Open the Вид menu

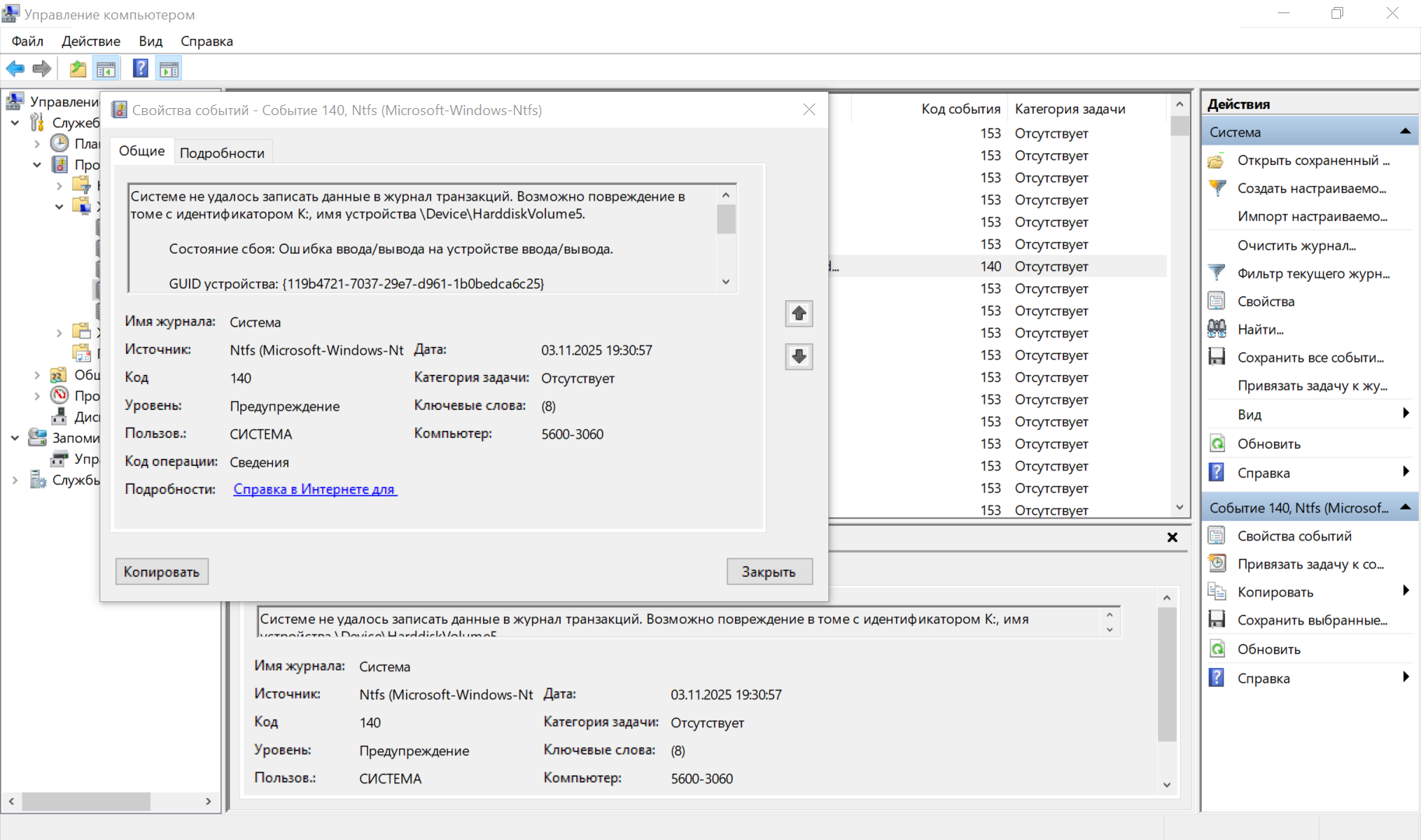(150, 41)
